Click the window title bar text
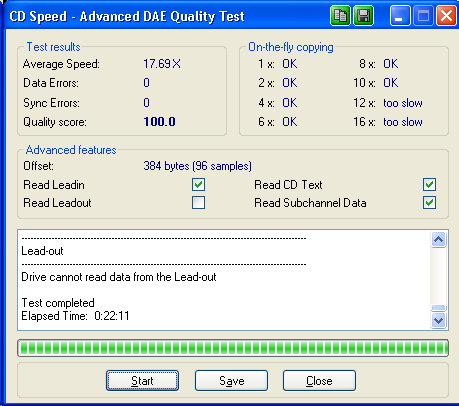The image size is (459, 406). click(127, 16)
